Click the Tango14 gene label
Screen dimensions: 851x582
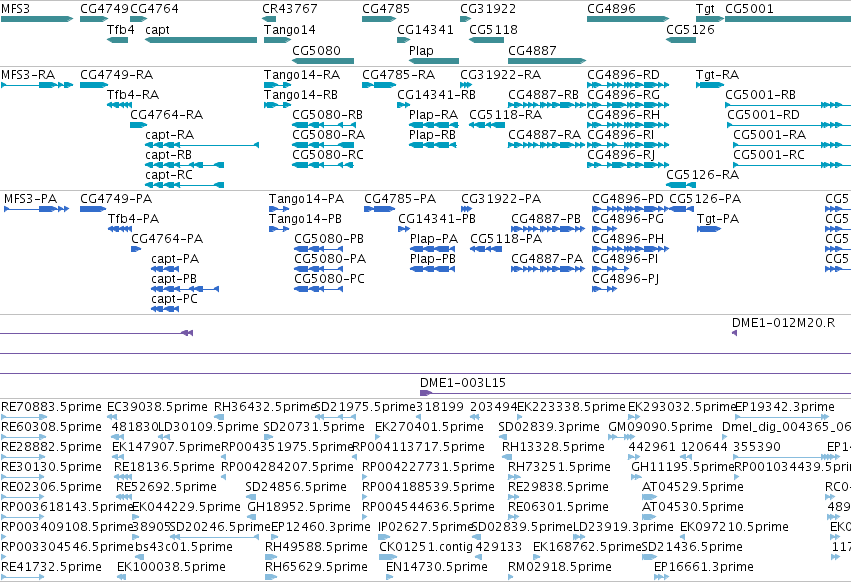coord(289,30)
